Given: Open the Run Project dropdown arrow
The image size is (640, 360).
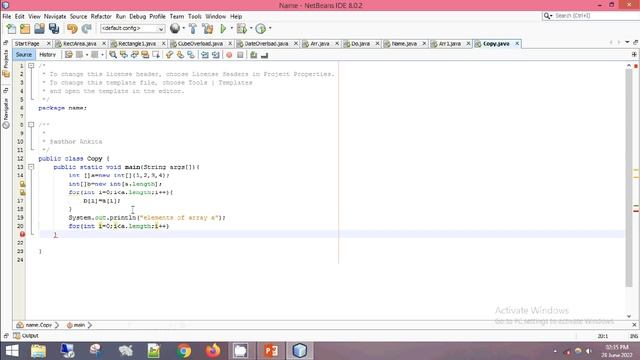Looking at the screenshot, I should pyautogui.click(x=231, y=29).
